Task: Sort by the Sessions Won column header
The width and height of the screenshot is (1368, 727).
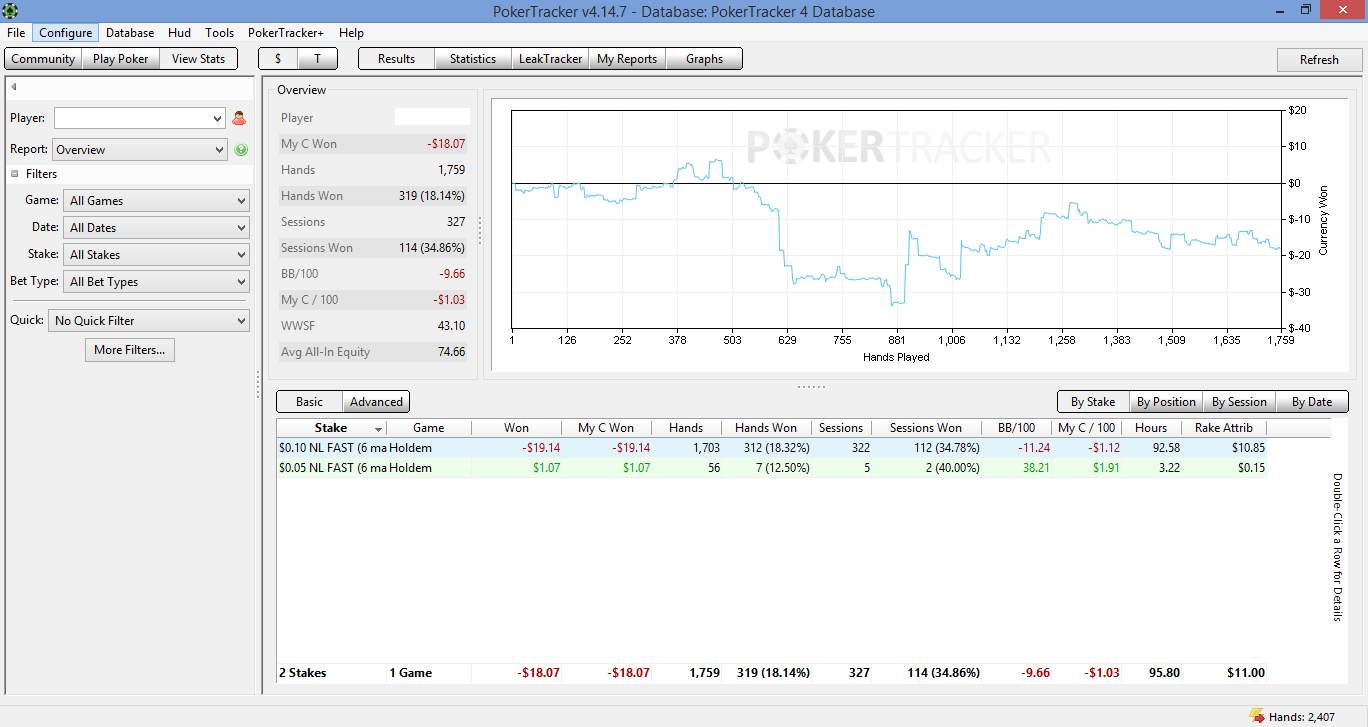Action: pos(926,428)
